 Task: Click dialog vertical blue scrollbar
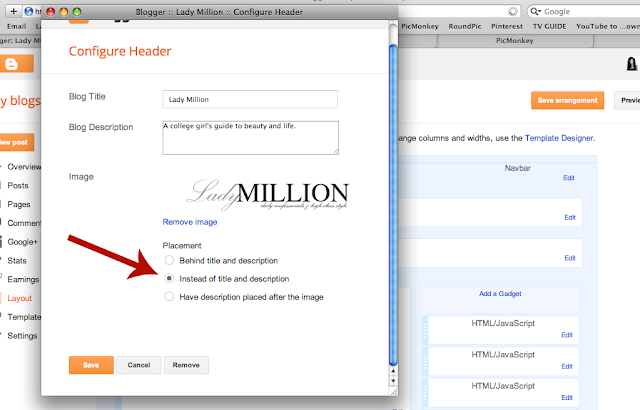tap(393, 204)
